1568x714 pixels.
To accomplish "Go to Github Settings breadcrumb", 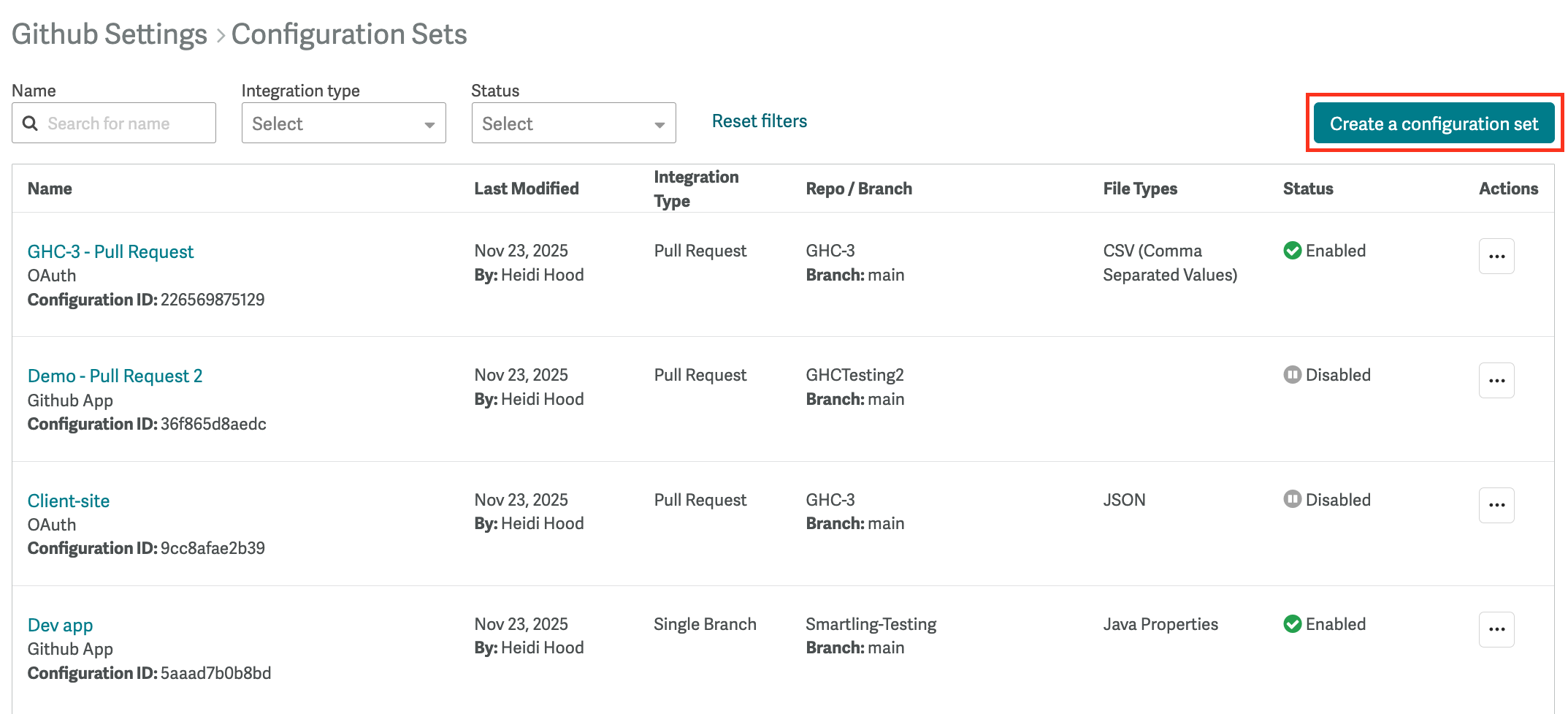I will pos(110,34).
